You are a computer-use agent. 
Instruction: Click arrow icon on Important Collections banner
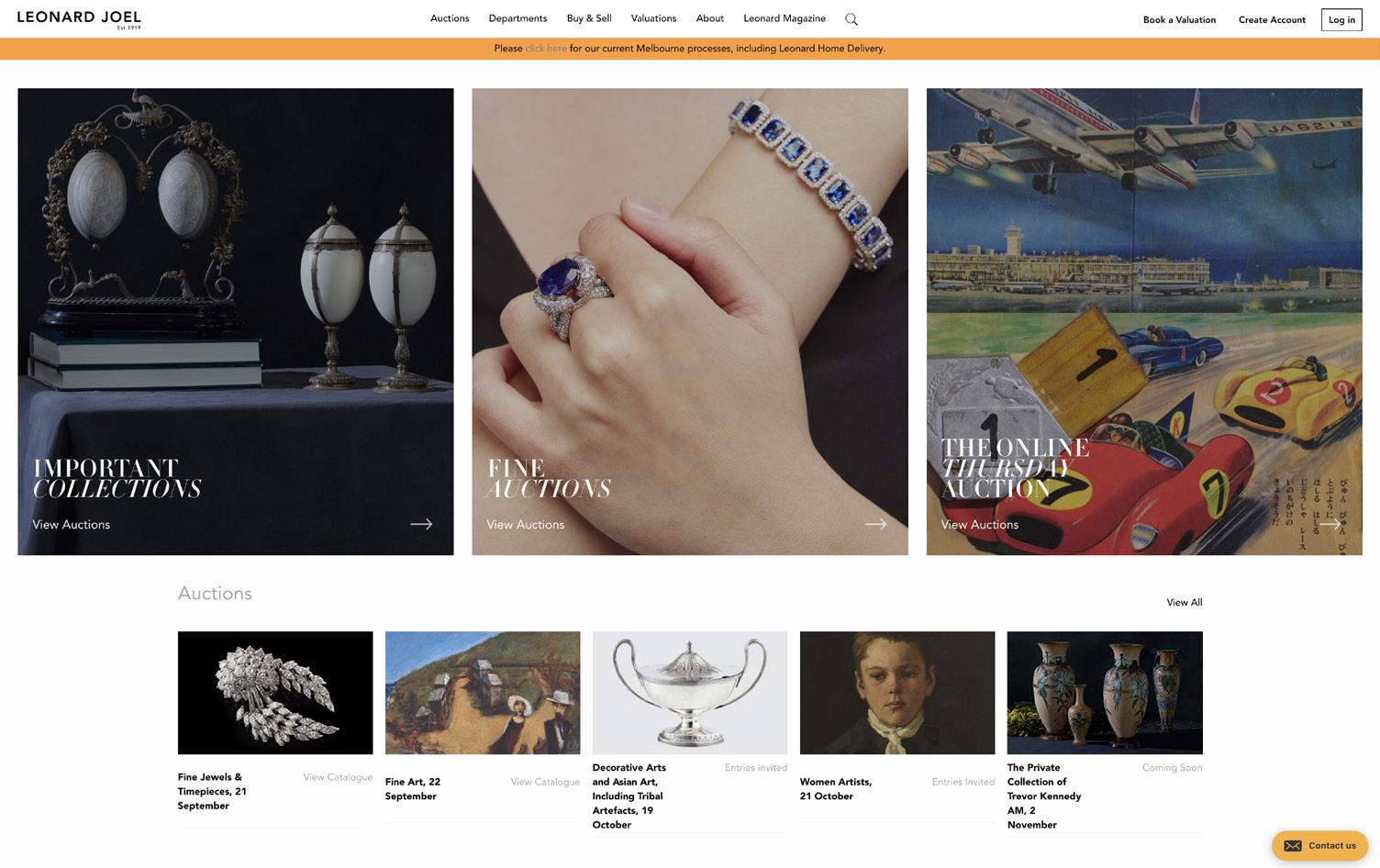[421, 524]
